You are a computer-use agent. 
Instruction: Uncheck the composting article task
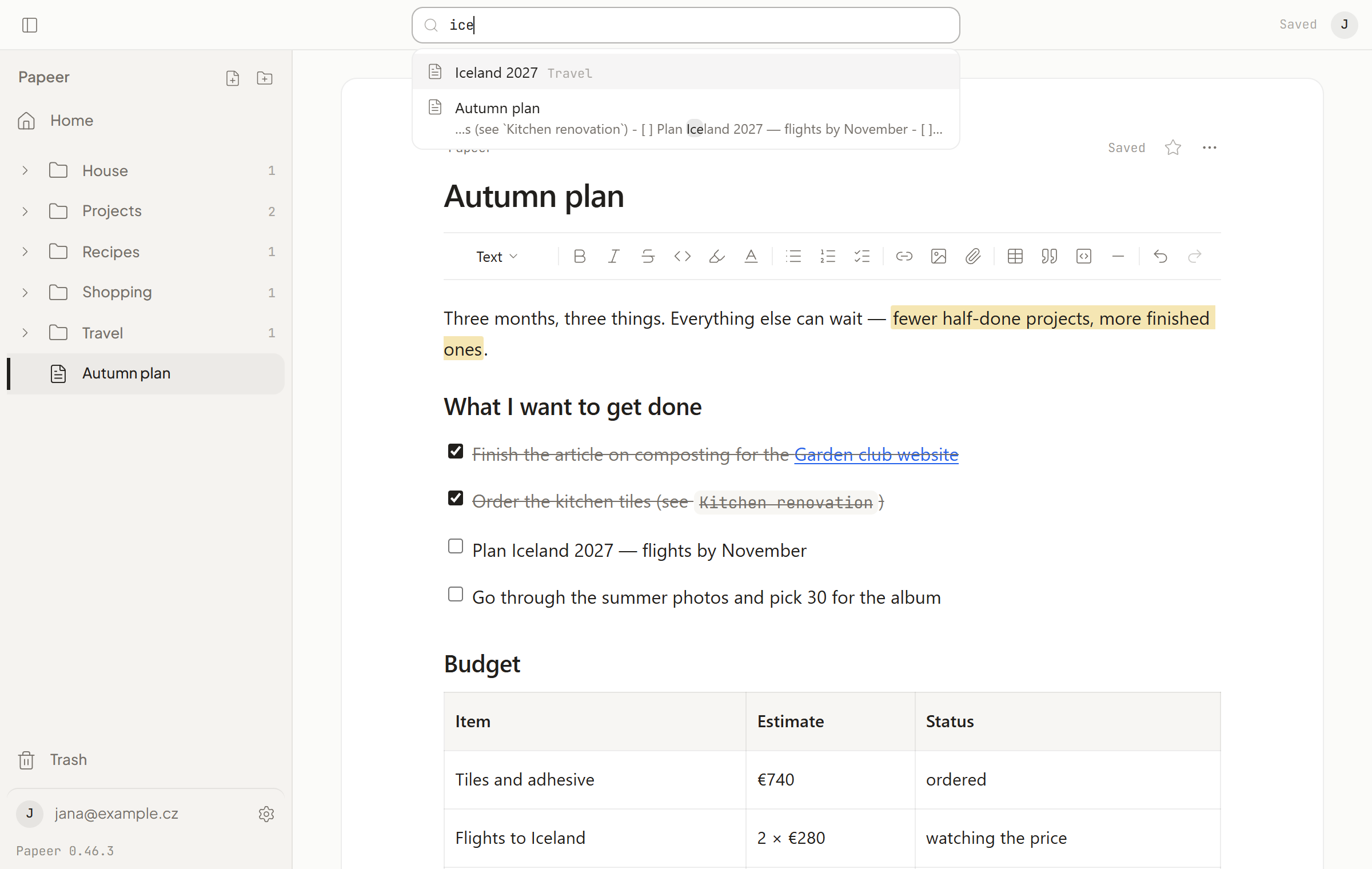tap(456, 451)
